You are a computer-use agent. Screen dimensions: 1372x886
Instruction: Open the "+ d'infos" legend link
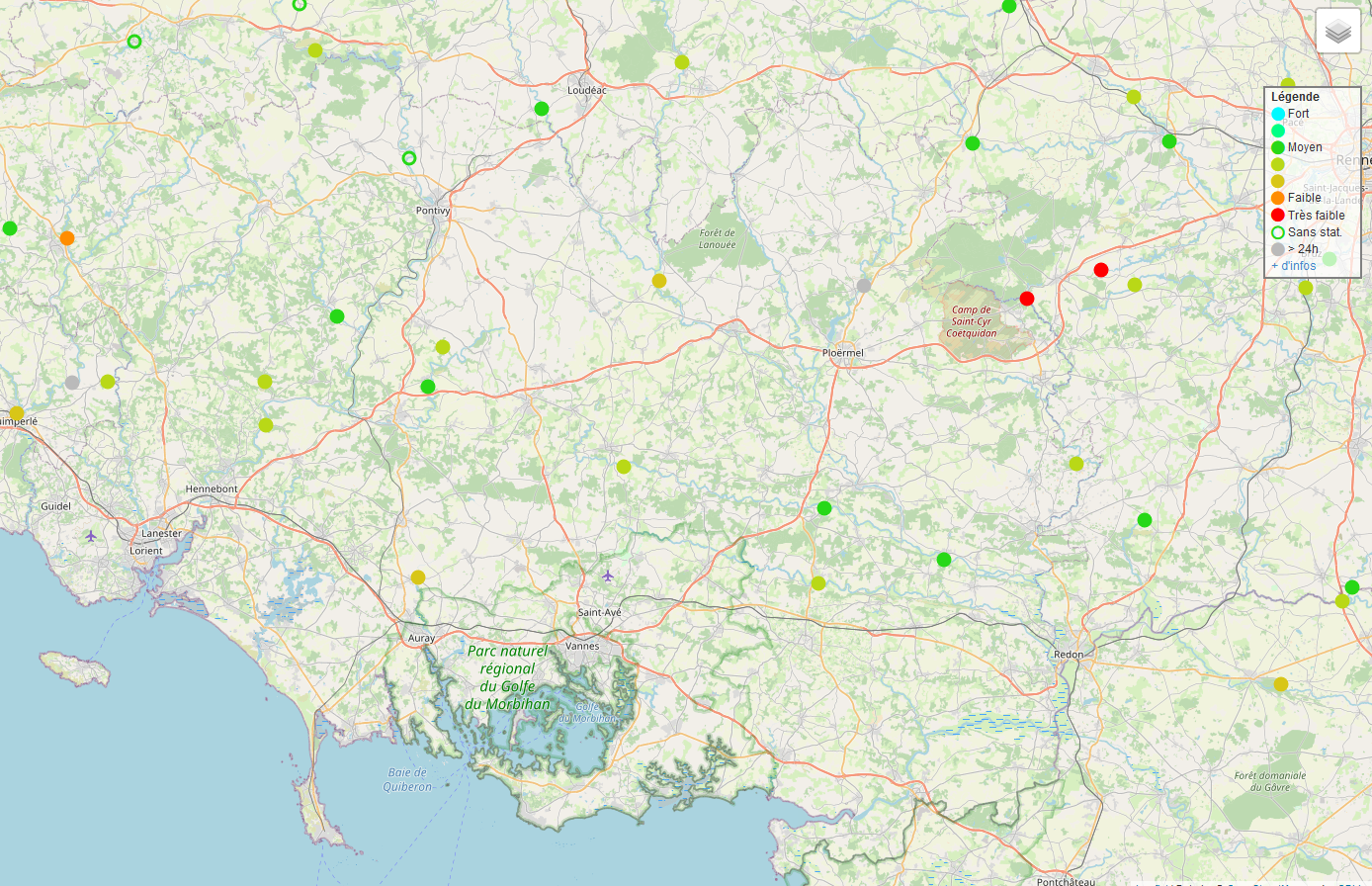pyautogui.click(x=1293, y=266)
